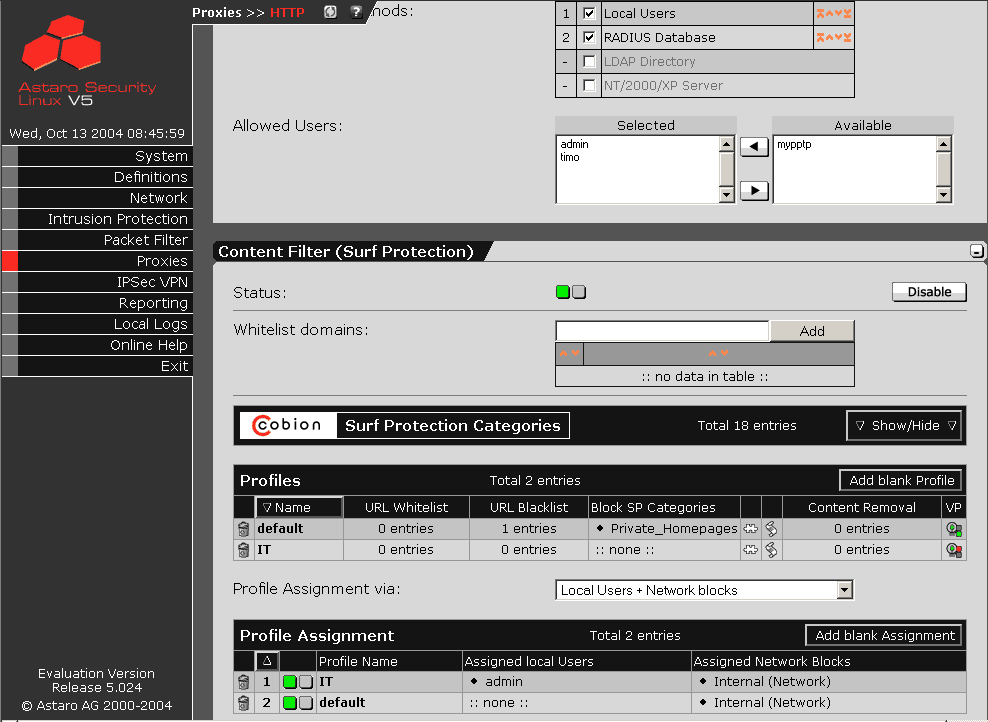Move user to Available with right arrow
Screen dimensions: 988x722
point(754,190)
